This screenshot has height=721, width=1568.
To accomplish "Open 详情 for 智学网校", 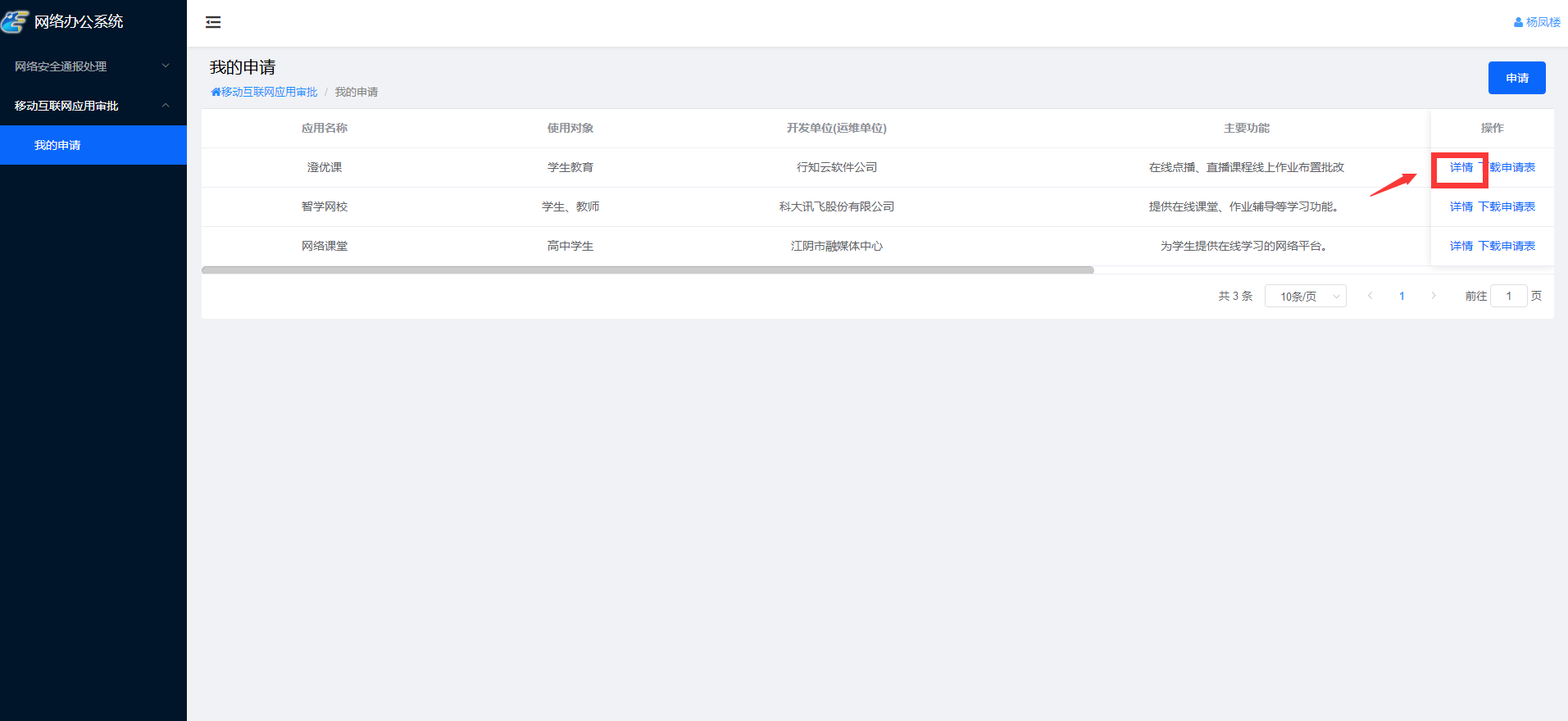I will click(x=1461, y=206).
